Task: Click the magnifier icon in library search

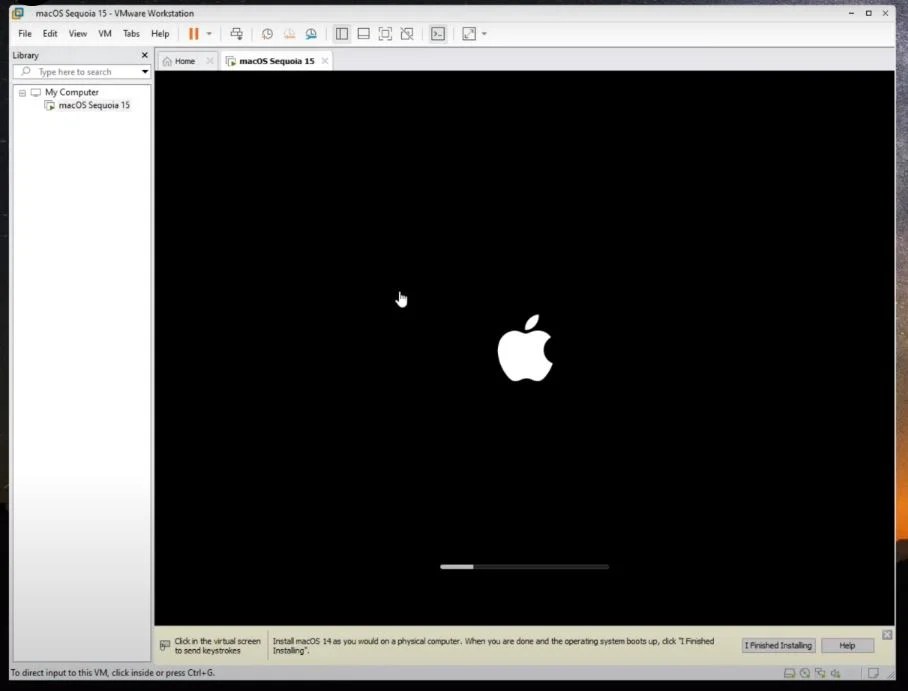Action: (x=25, y=71)
